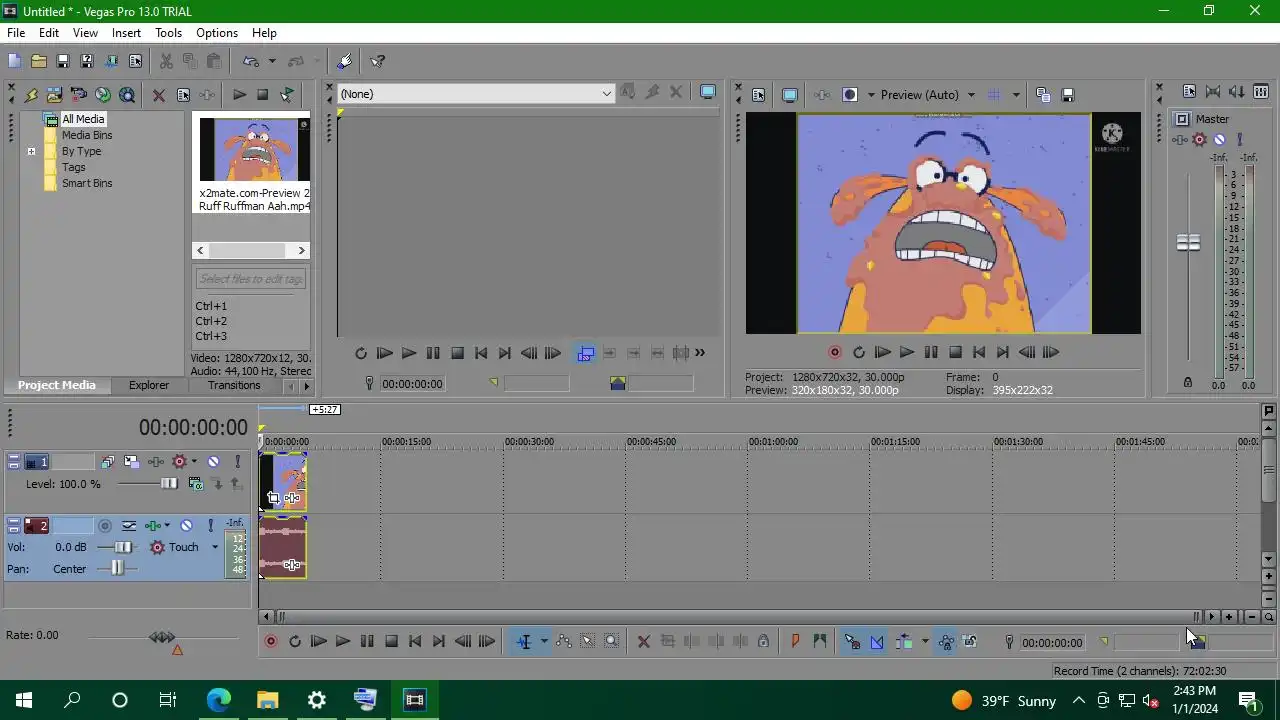
Task: Open the Preview (Auto) quality dropdown
Action: coord(970,95)
